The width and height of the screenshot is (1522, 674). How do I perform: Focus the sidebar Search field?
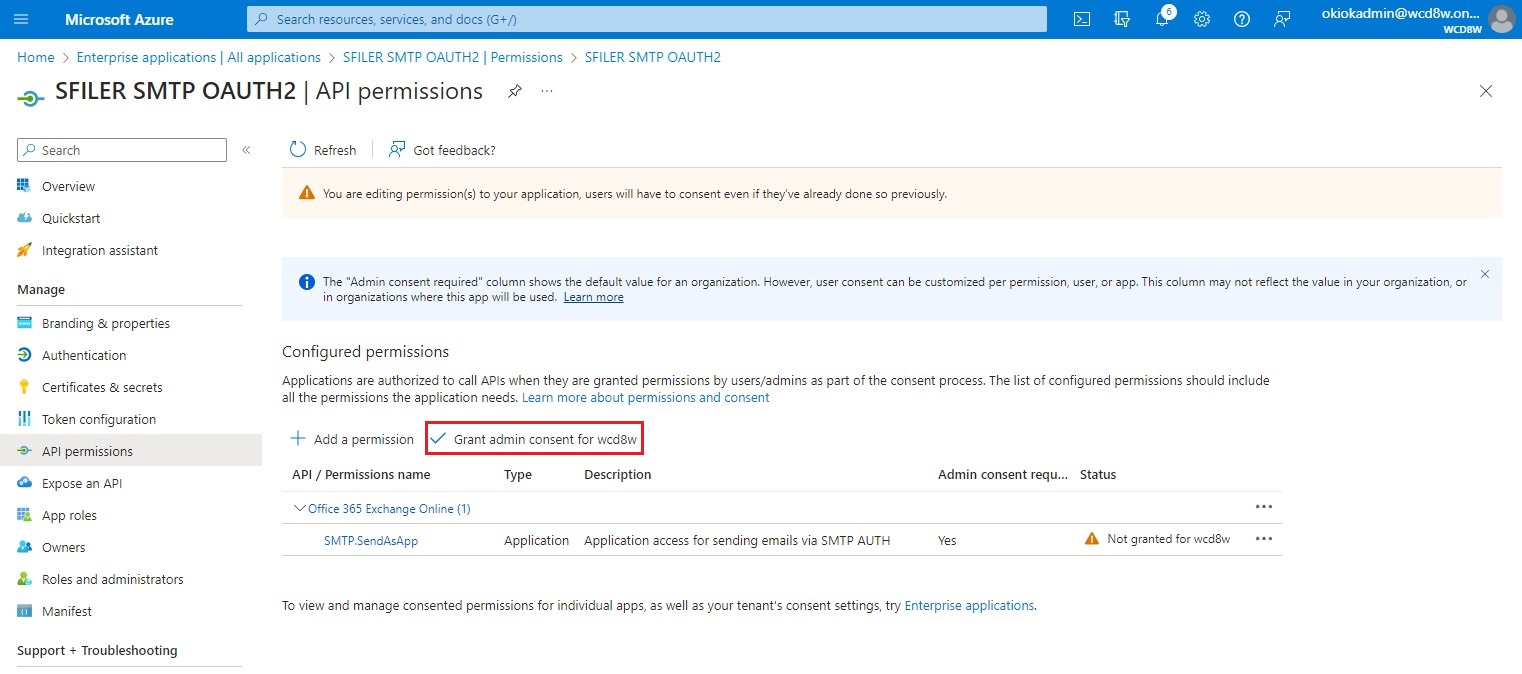(122, 150)
